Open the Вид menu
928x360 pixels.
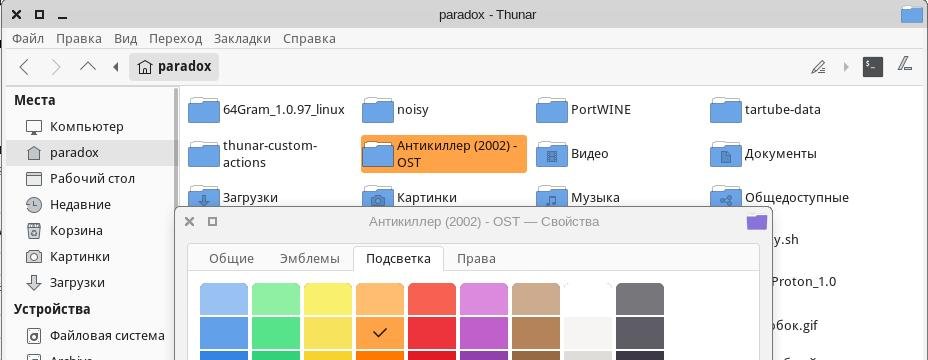[x=125, y=39]
